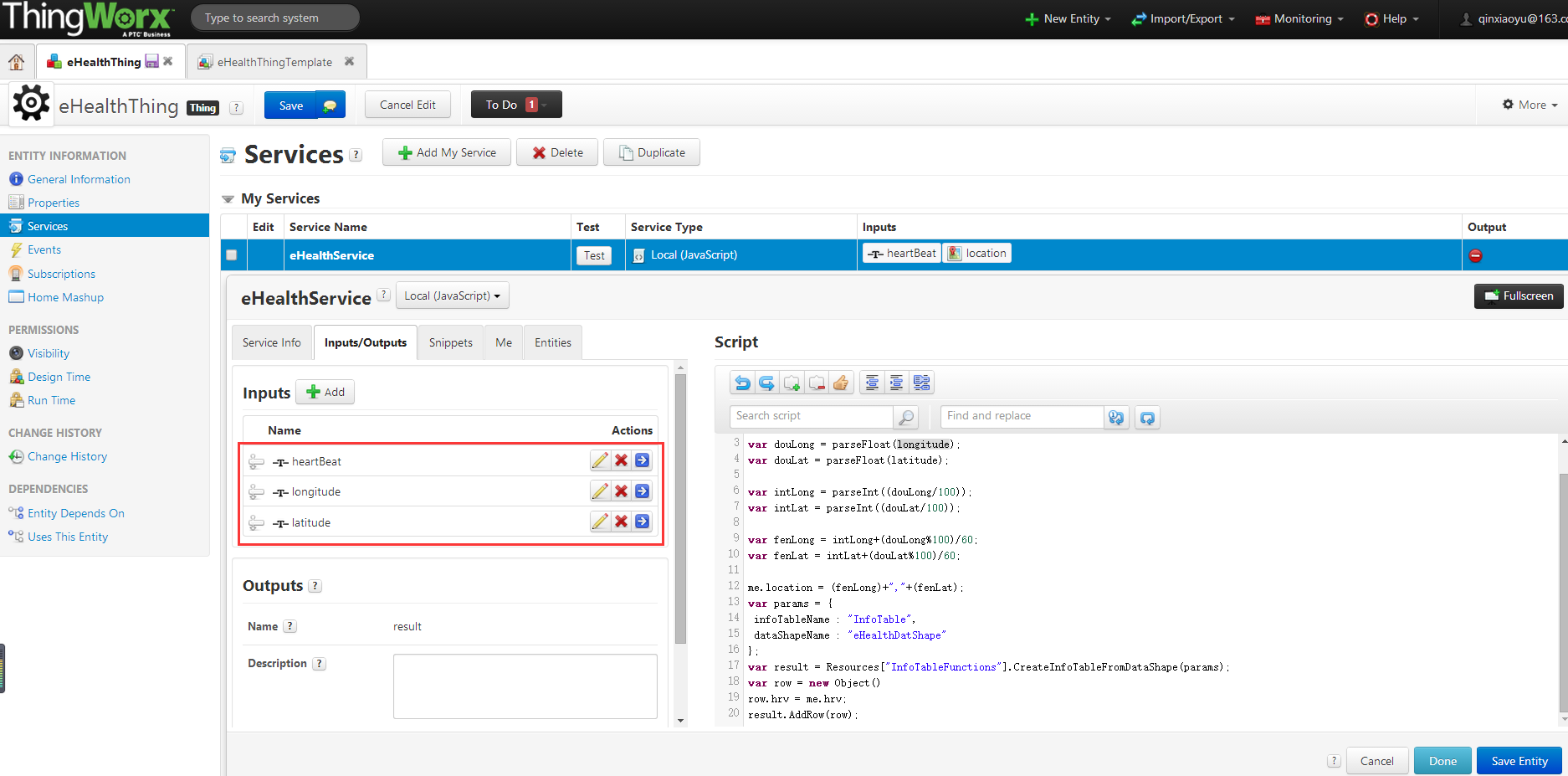
Task: Open the More dropdown menu
Action: click(x=1530, y=105)
